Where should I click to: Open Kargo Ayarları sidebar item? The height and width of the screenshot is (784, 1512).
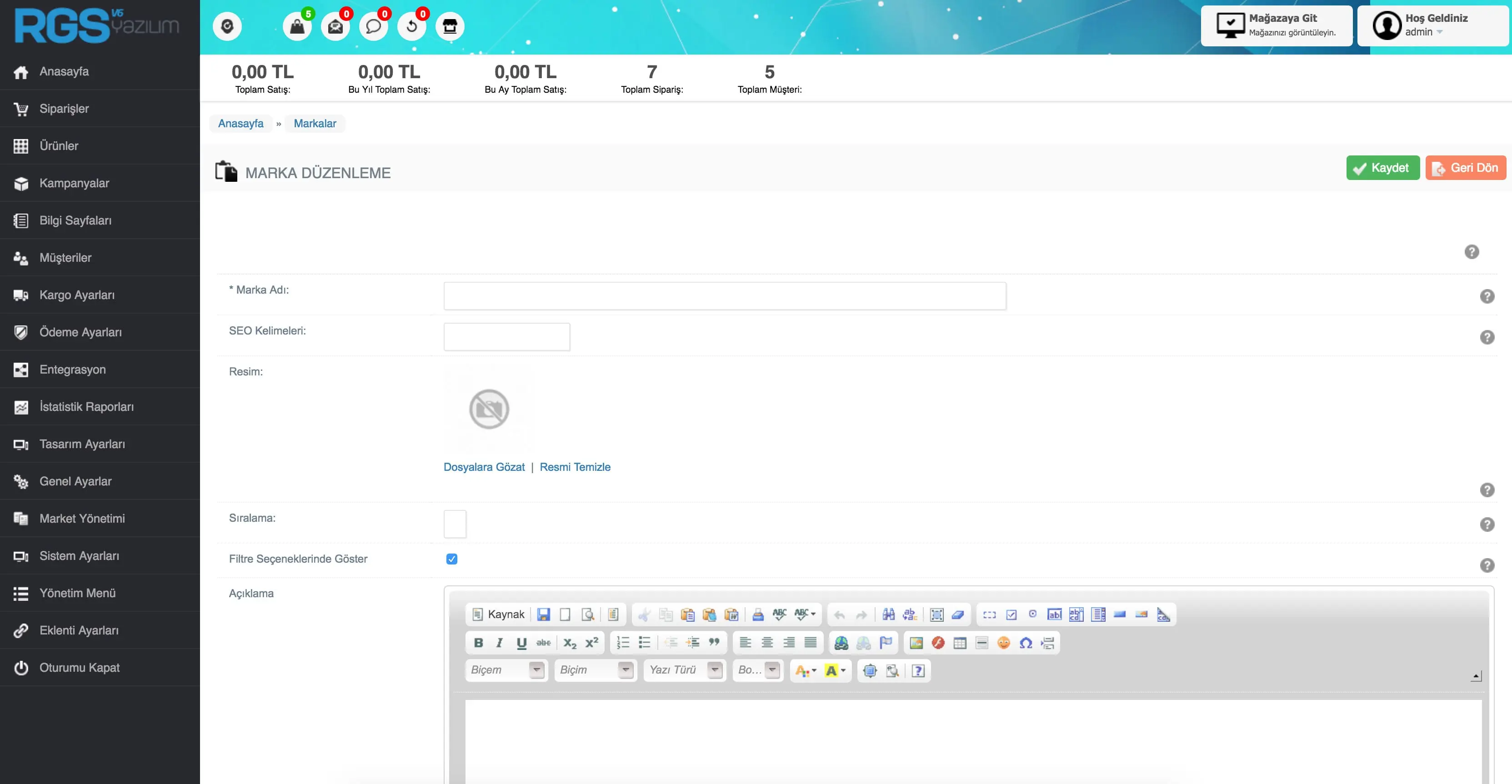(x=77, y=295)
